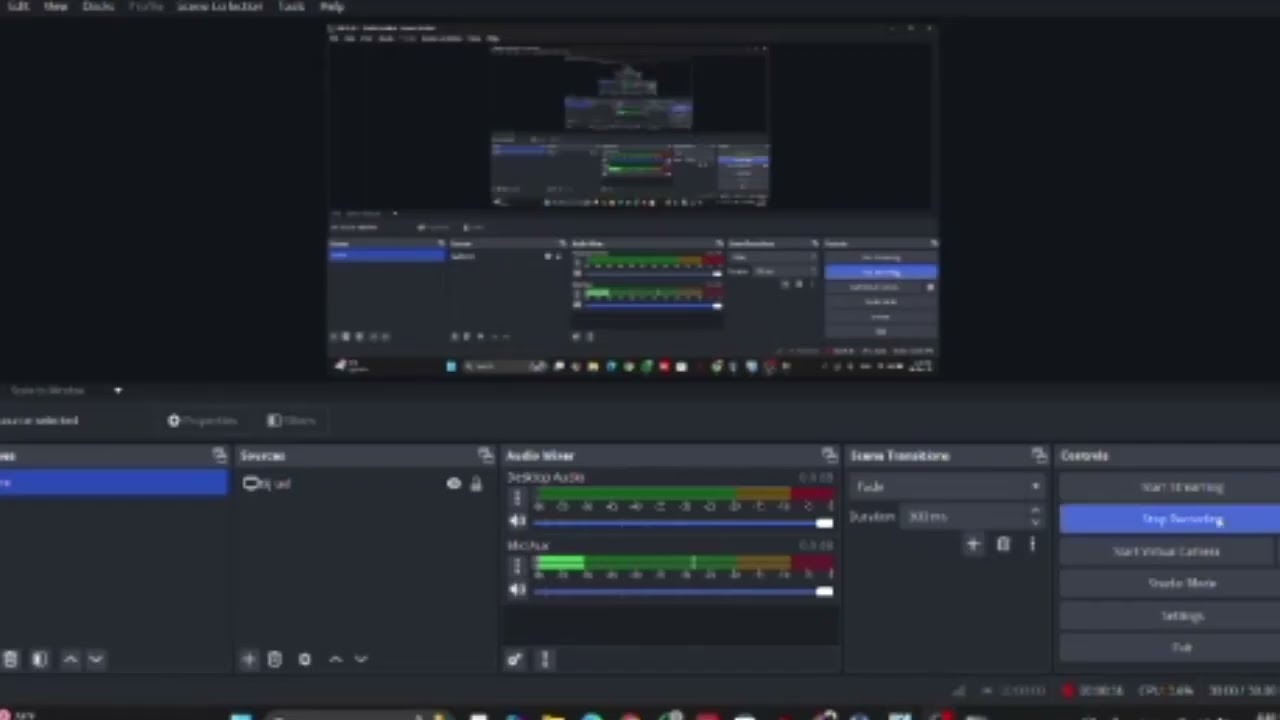Screen dimensions: 1280x720
Task: Pop out the Scene Transitions dock
Action: [x=1039, y=455]
